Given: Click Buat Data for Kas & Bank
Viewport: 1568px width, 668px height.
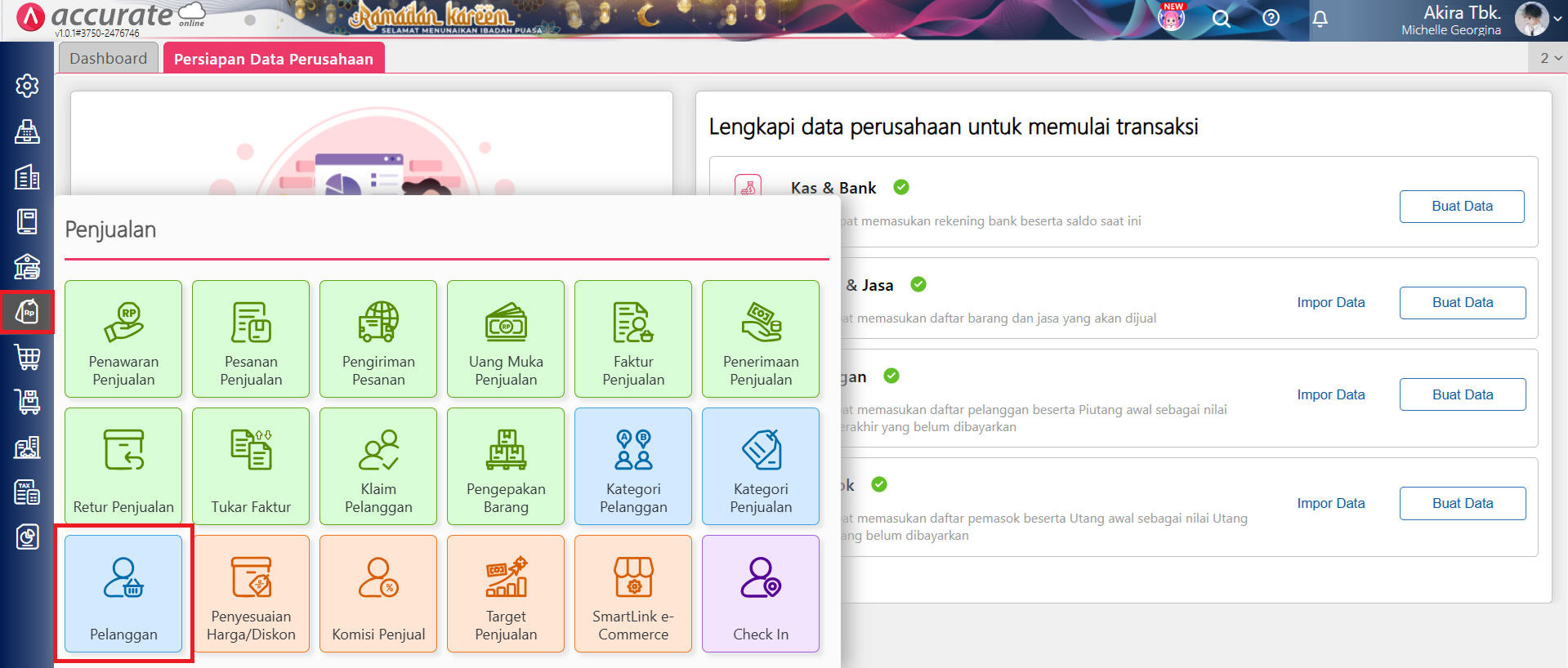Looking at the screenshot, I should pyautogui.click(x=1461, y=207).
